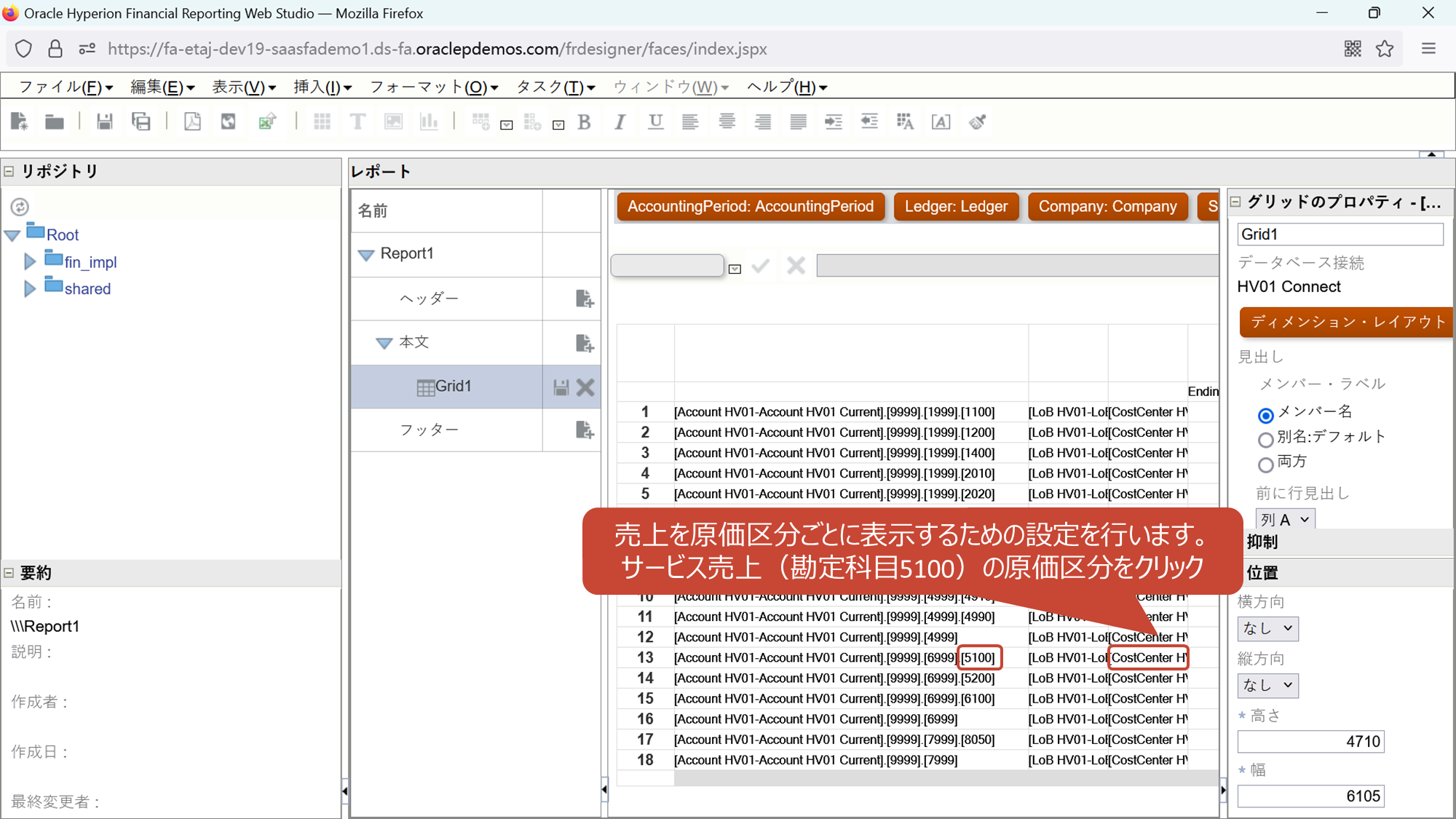
Task: Select the 別名:デフォルト radio button
Action: click(x=1265, y=440)
